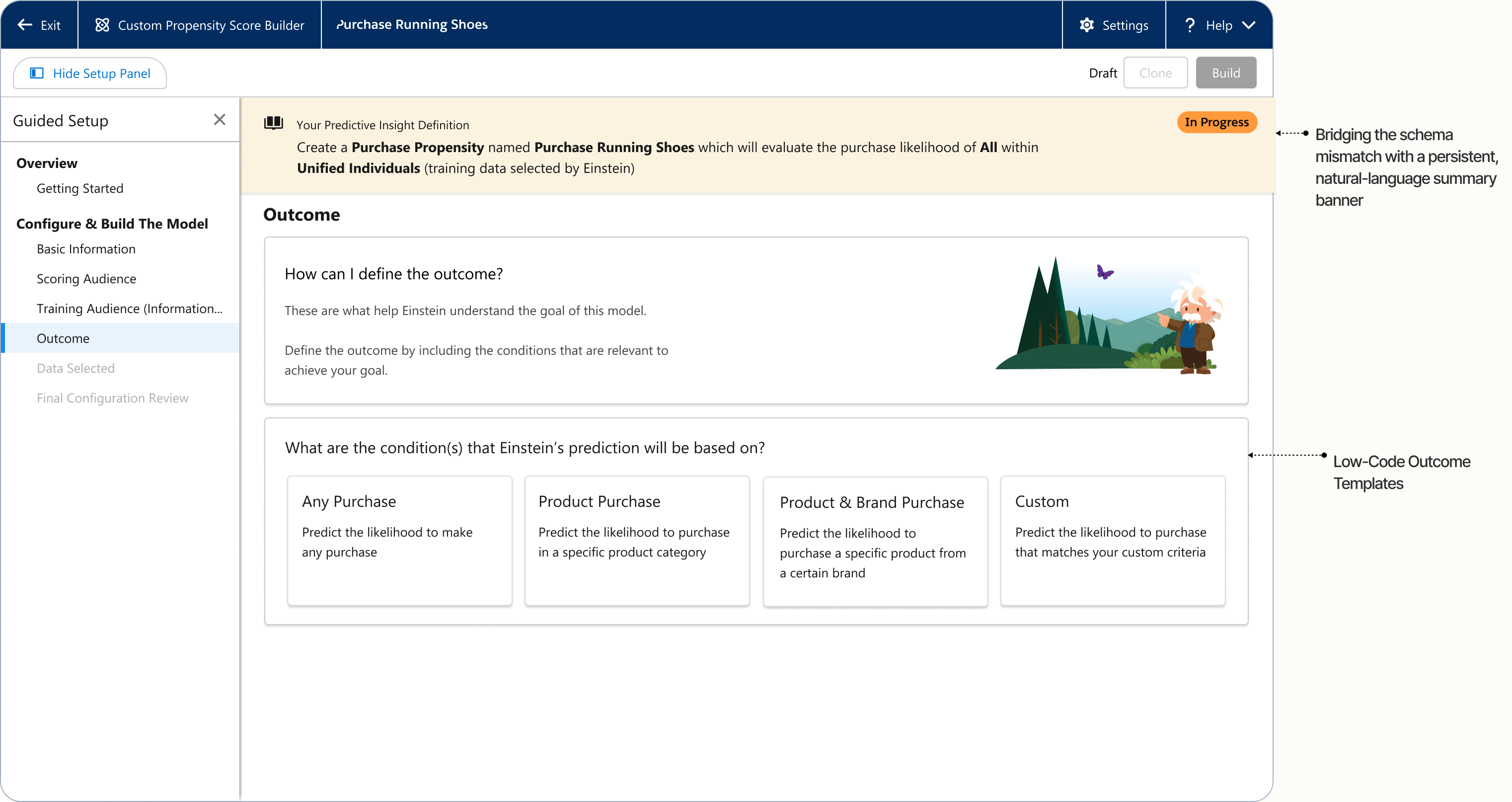Click the Custom Propensity Score Builder atom icon
1512x802 pixels.
pyautogui.click(x=102, y=25)
